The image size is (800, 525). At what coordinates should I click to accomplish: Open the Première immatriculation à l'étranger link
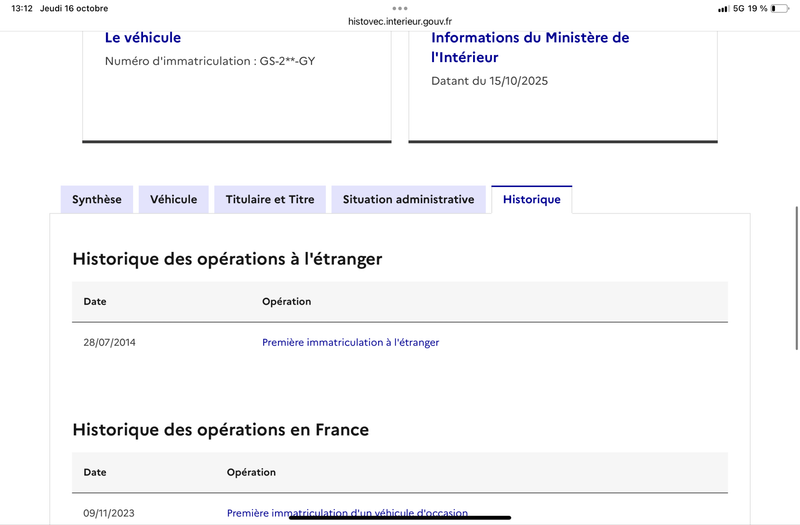tap(350, 342)
